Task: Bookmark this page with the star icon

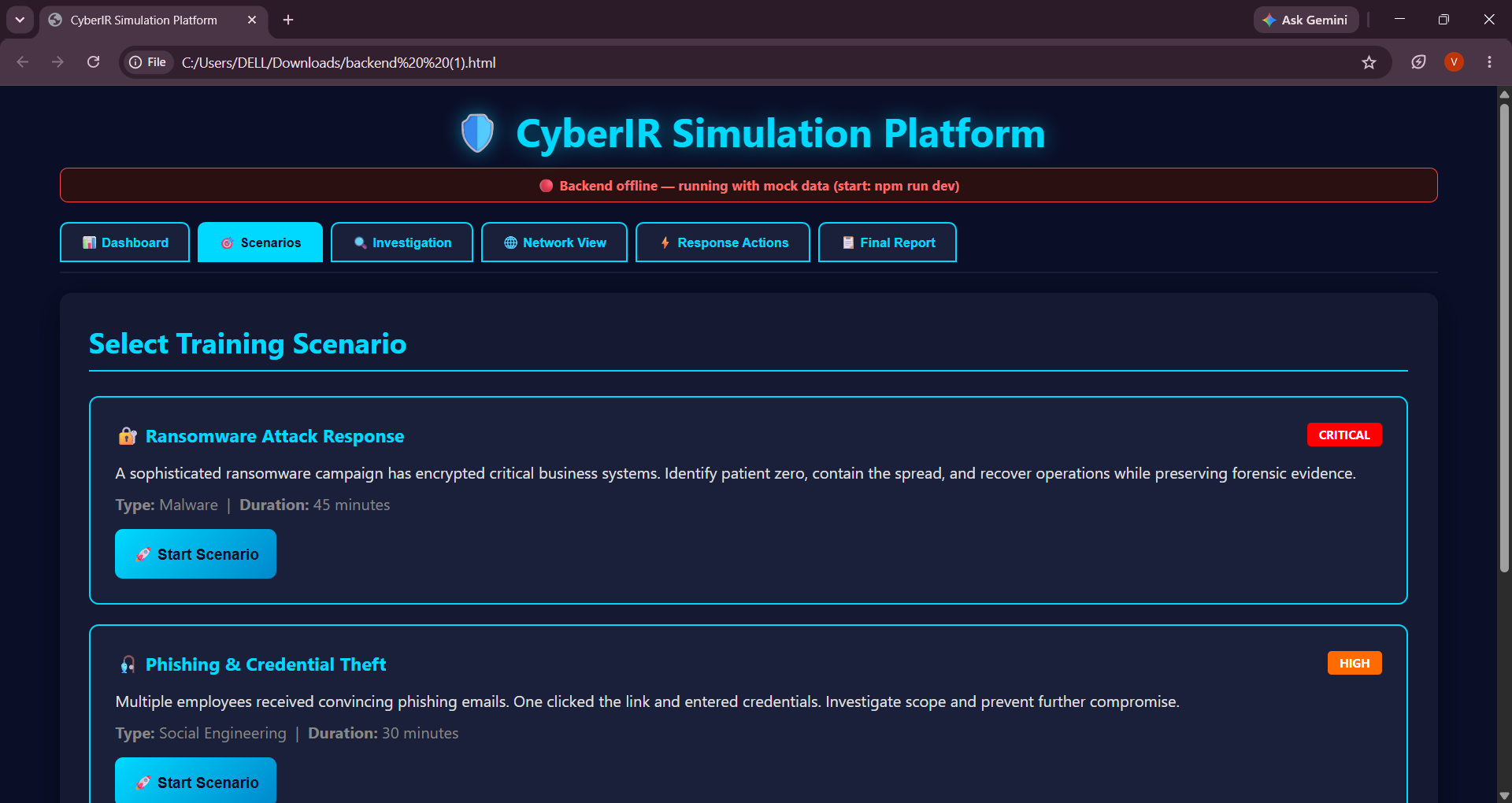Action: click(x=1369, y=62)
